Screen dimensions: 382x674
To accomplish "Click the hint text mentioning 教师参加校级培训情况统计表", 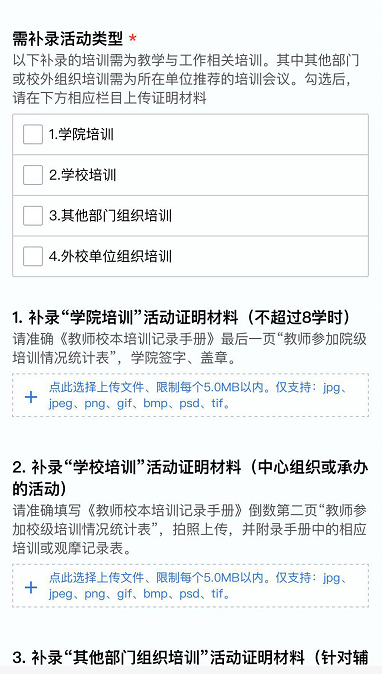I will click(x=189, y=530).
